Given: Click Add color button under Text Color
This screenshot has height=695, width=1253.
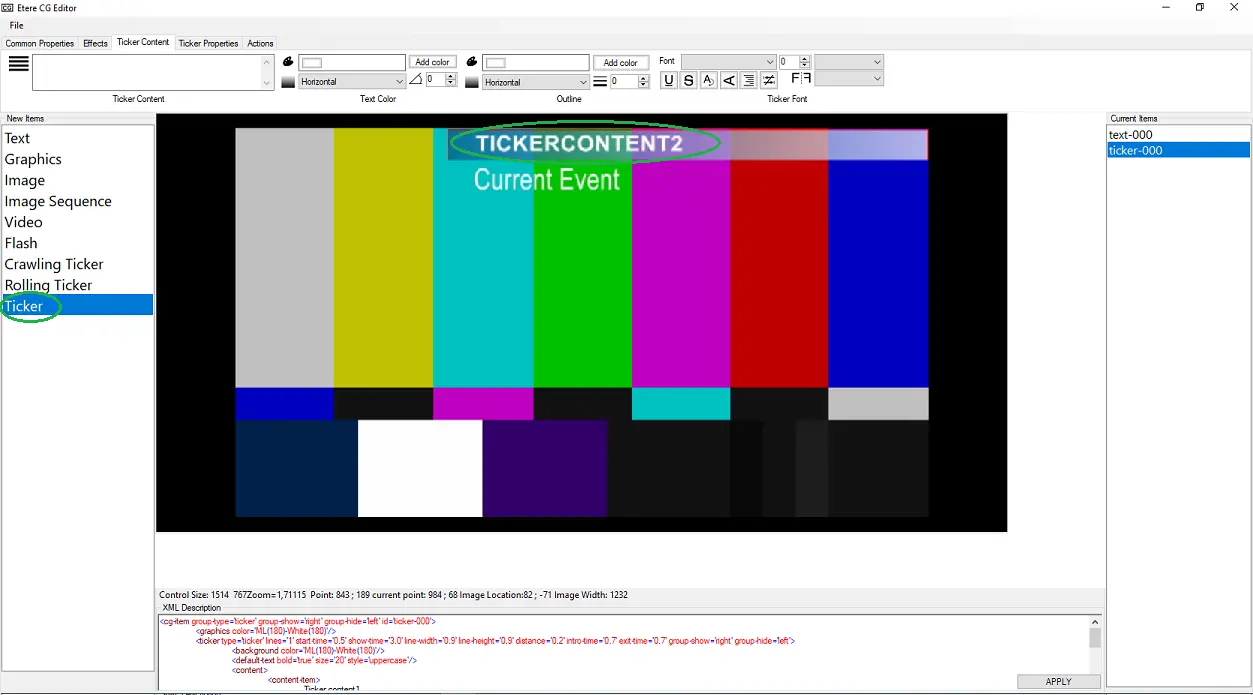Looking at the screenshot, I should click(x=433, y=62).
